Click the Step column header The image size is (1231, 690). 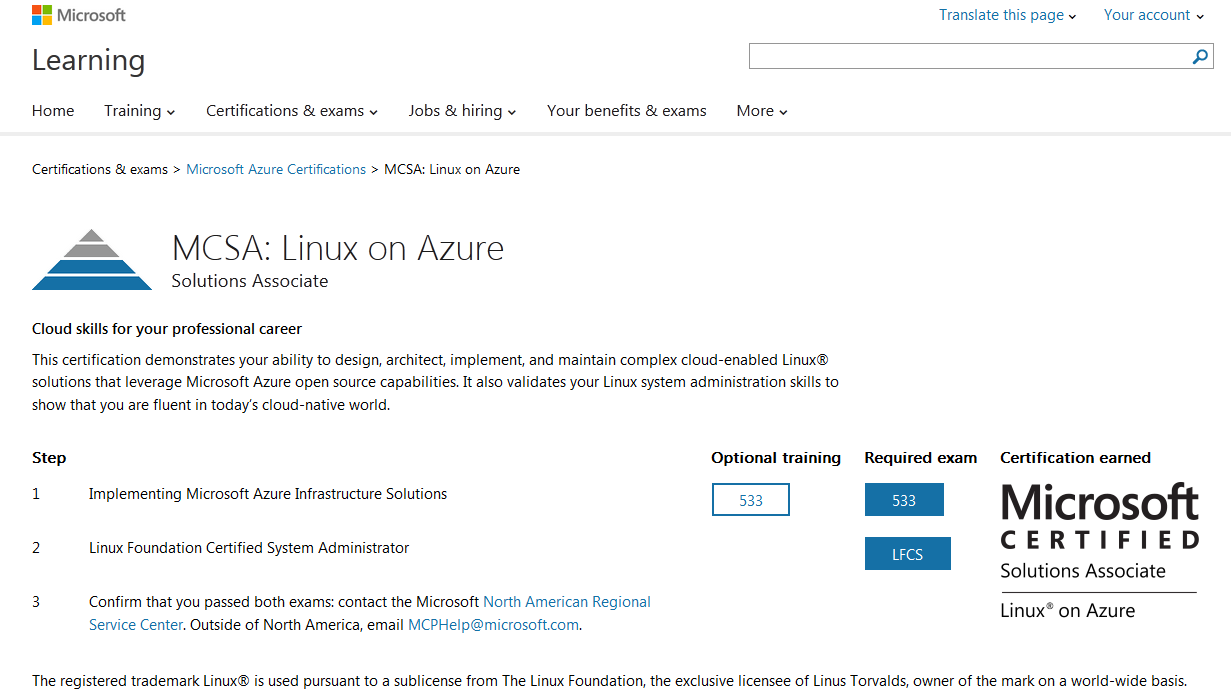pyautogui.click(x=49, y=458)
